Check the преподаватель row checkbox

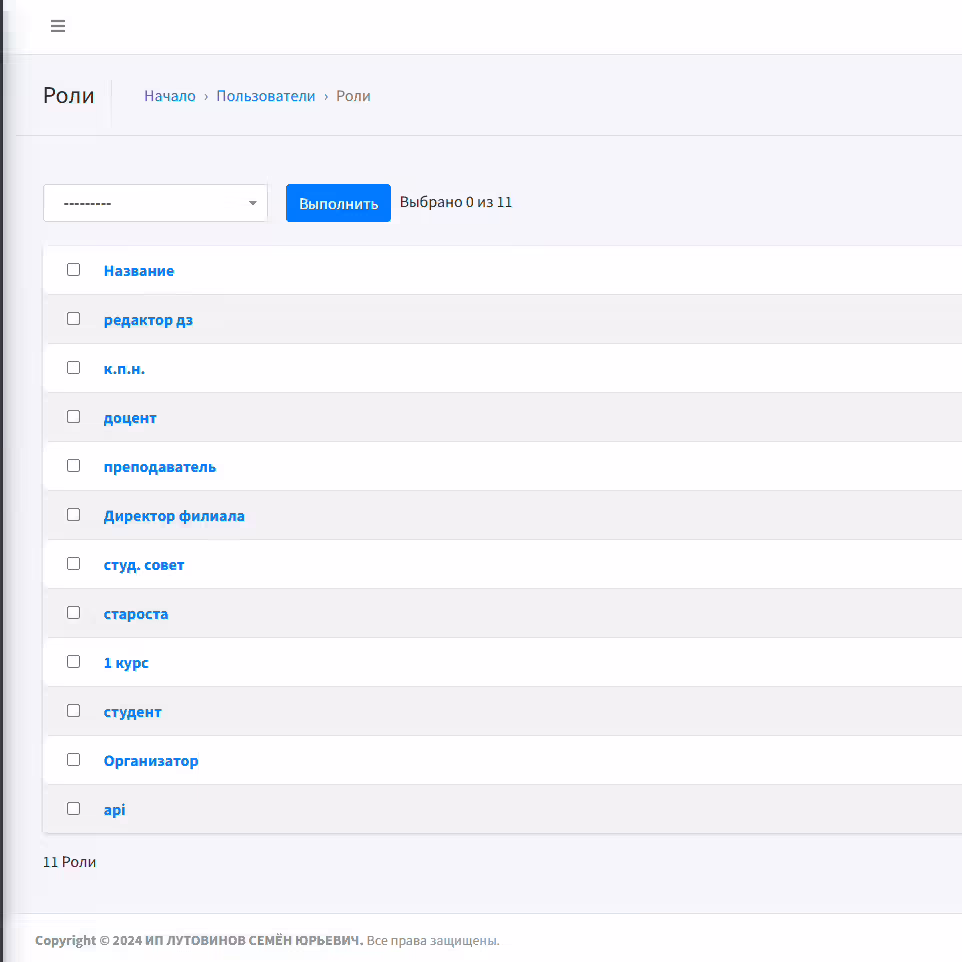click(x=74, y=466)
